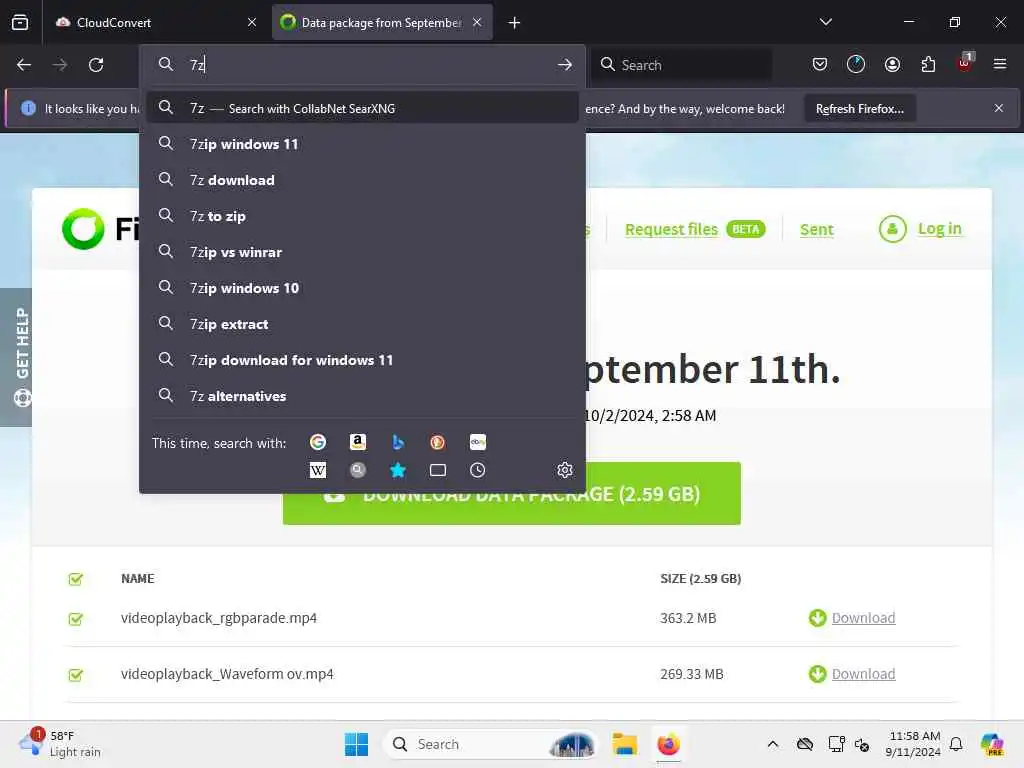
Task: Open the weather widget showing 58°F
Action: click(59, 743)
